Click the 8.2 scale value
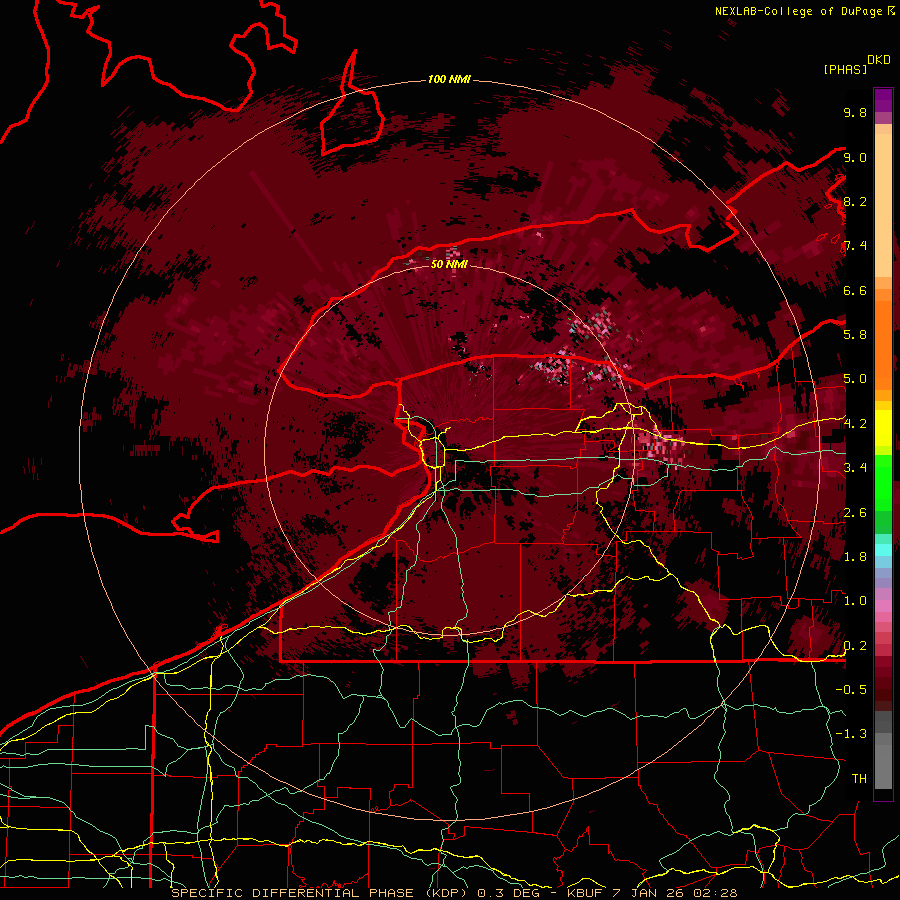This screenshot has height=900, width=900. click(855, 201)
